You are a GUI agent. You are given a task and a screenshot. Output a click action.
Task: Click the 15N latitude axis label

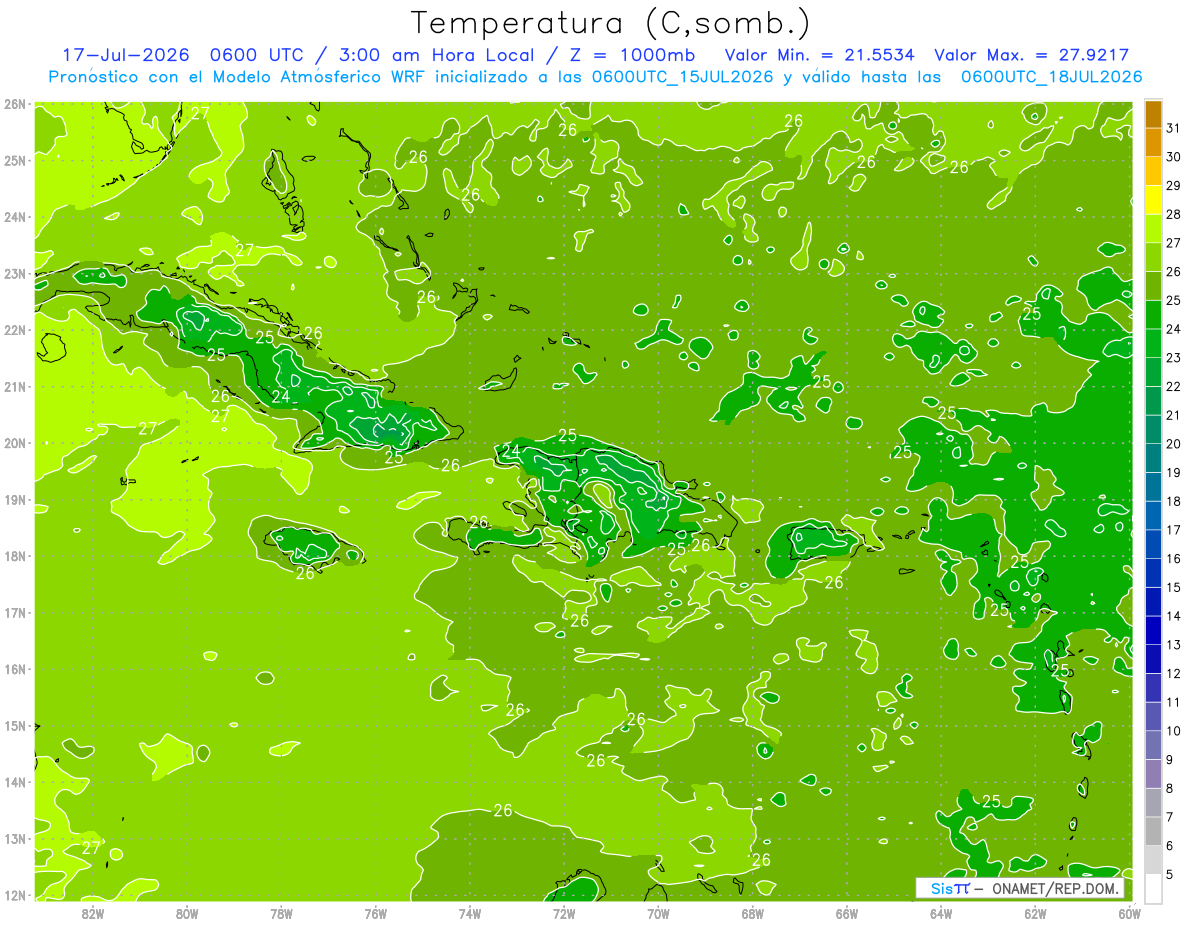click(x=15, y=725)
